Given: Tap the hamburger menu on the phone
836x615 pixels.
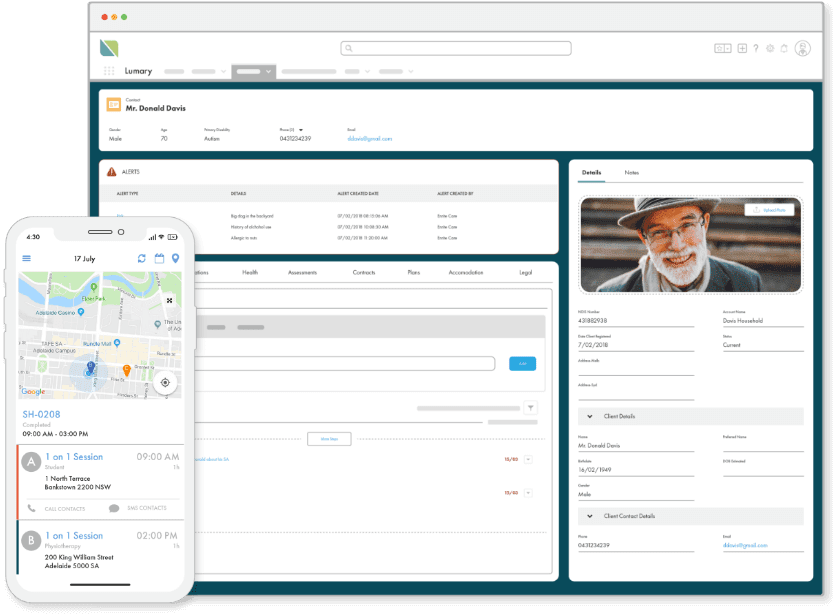Looking at the screenshot, I should coord(27,258).
